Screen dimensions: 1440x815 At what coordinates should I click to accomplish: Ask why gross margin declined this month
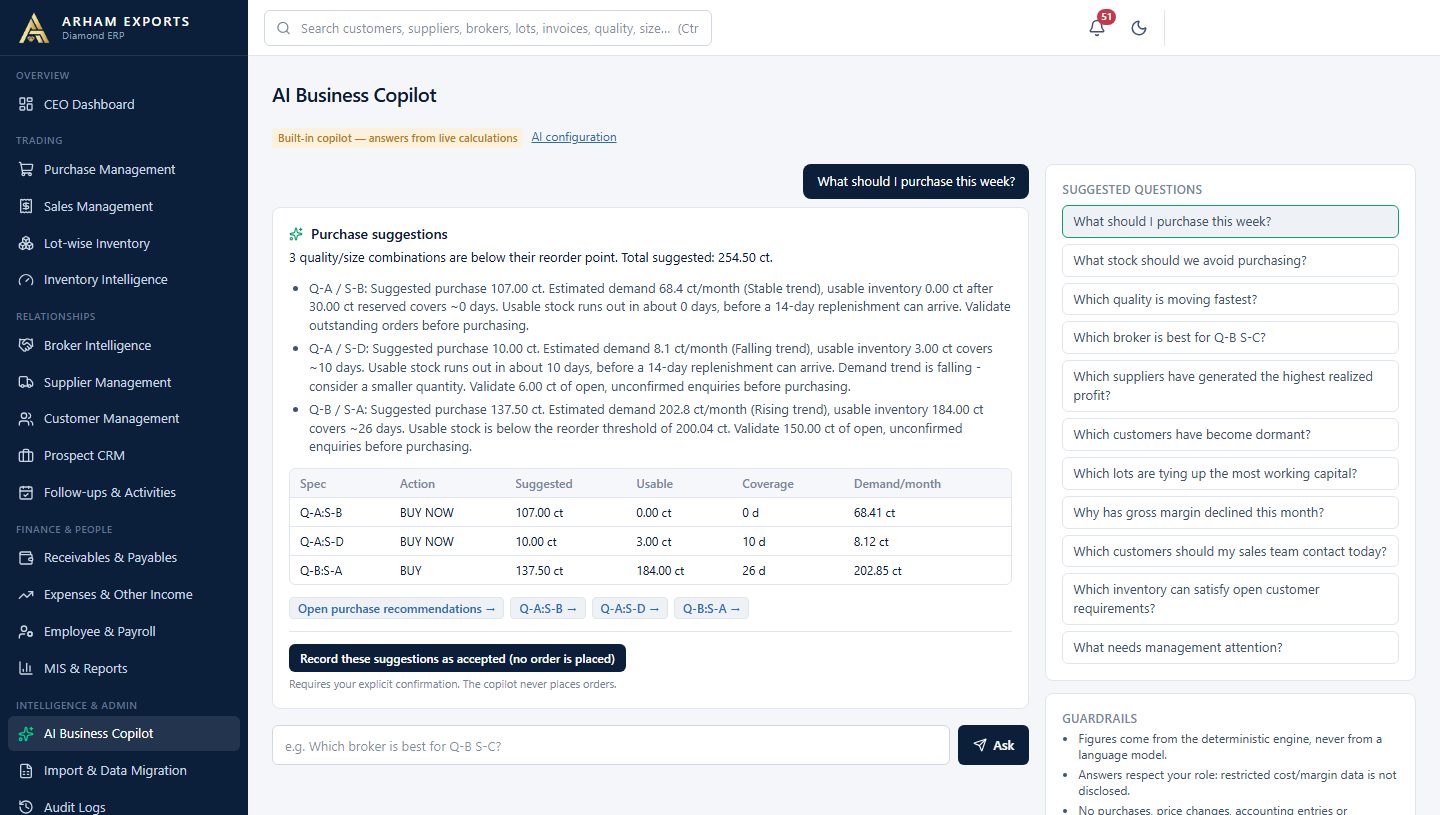coord(1230,512)
